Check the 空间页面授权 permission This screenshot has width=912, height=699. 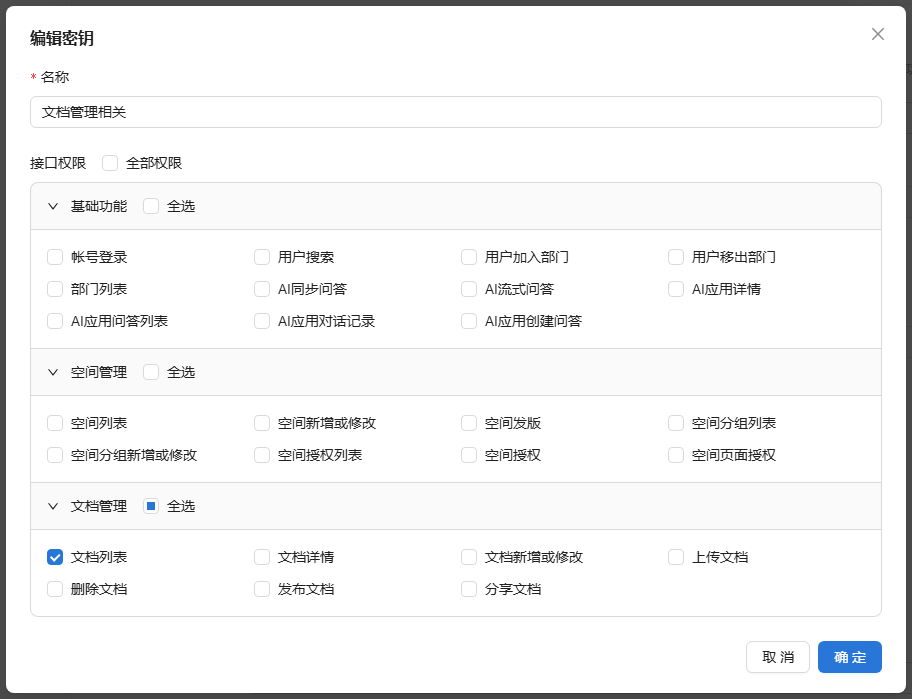pos(676,455)
